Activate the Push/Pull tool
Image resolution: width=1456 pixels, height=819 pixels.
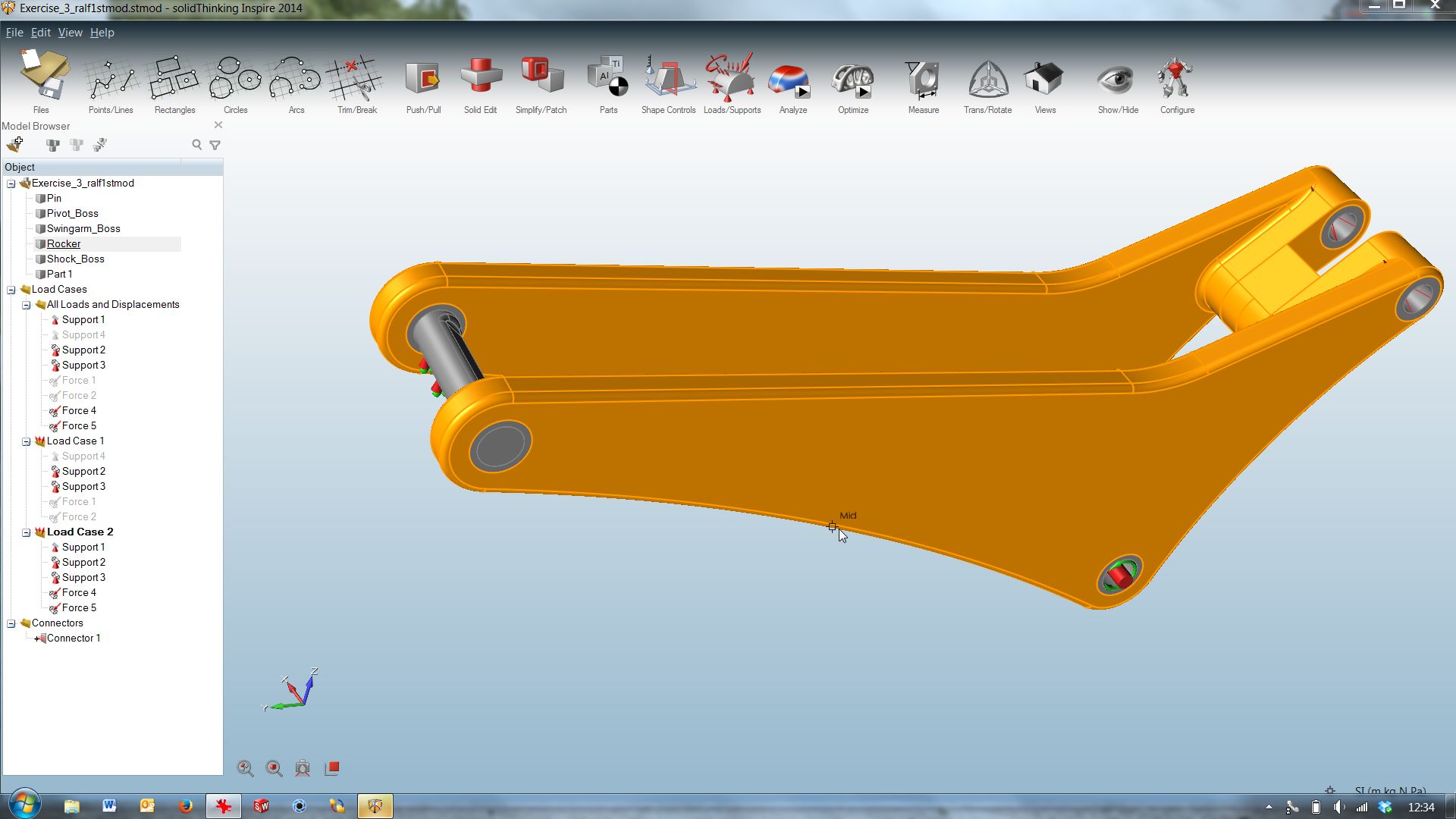(x=422, y=77)
